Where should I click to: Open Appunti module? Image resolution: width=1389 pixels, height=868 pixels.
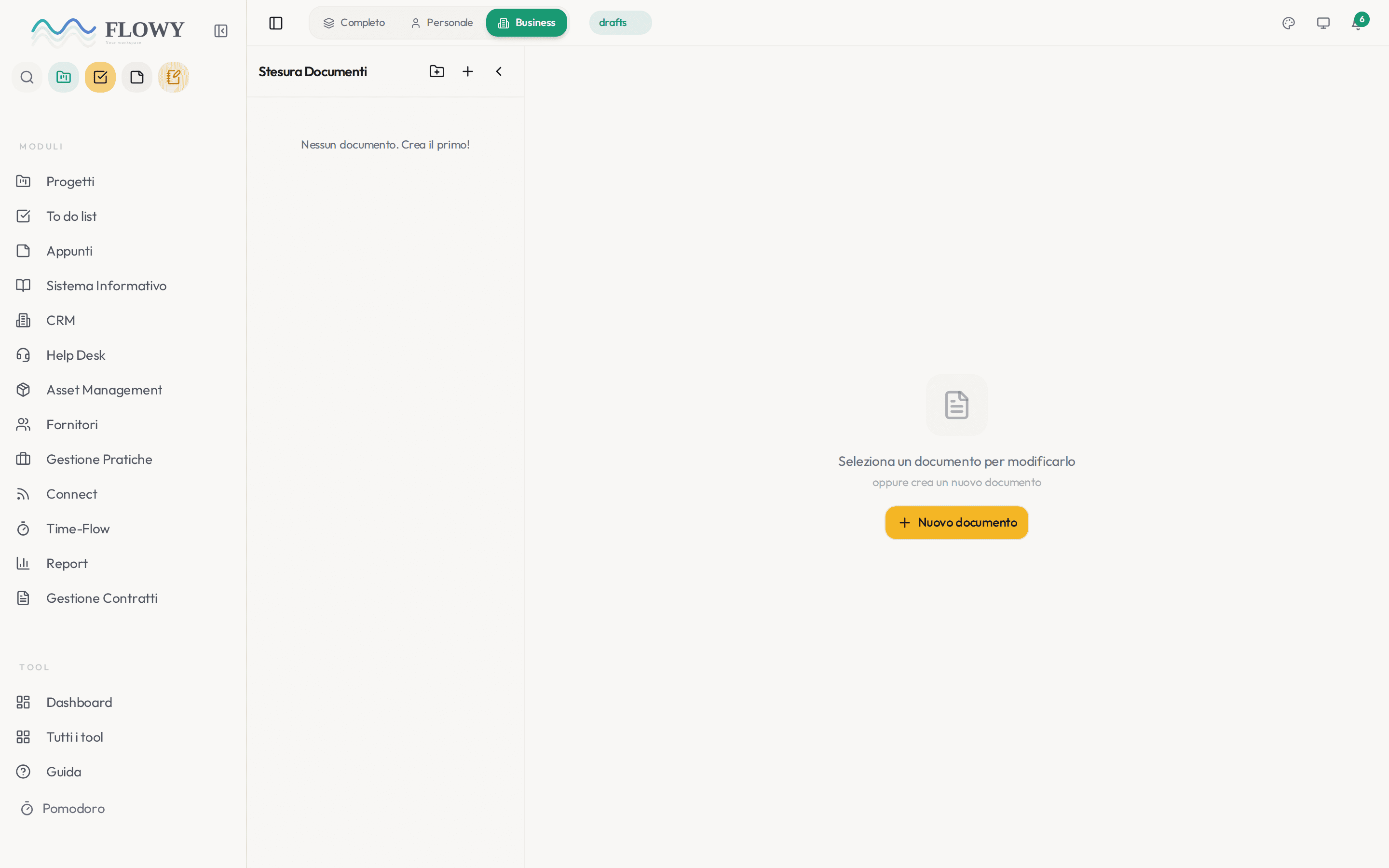pyautogui.click(x=123, y=251)
